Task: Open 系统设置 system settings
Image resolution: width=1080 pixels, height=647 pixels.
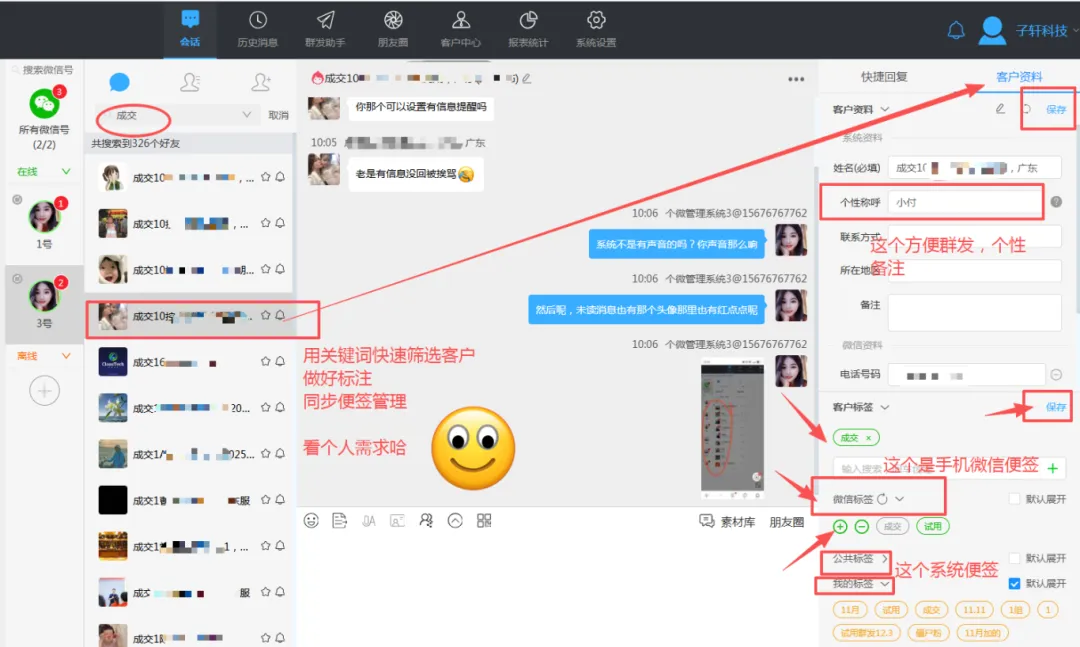Action: coord(596,30)
